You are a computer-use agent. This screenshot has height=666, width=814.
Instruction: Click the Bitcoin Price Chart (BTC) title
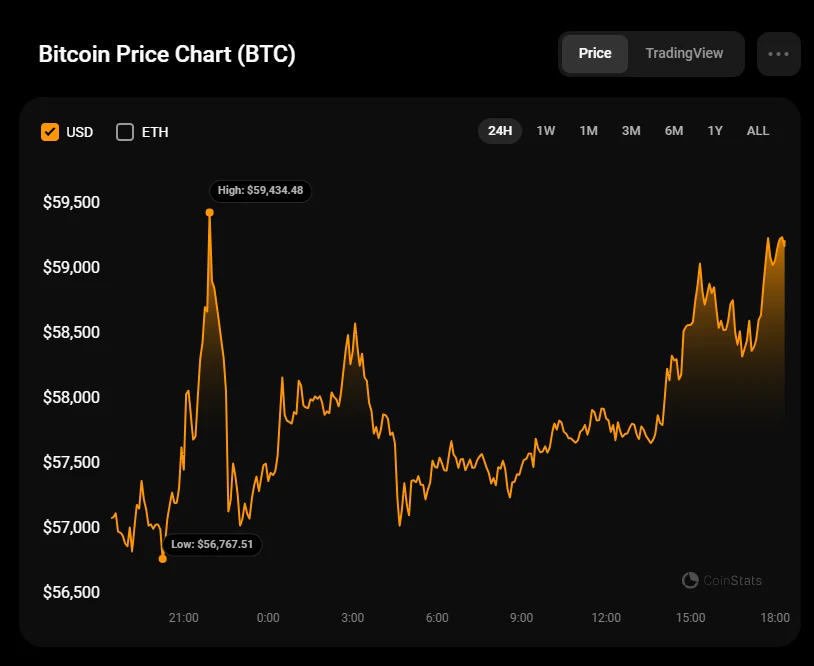point(167,54)
